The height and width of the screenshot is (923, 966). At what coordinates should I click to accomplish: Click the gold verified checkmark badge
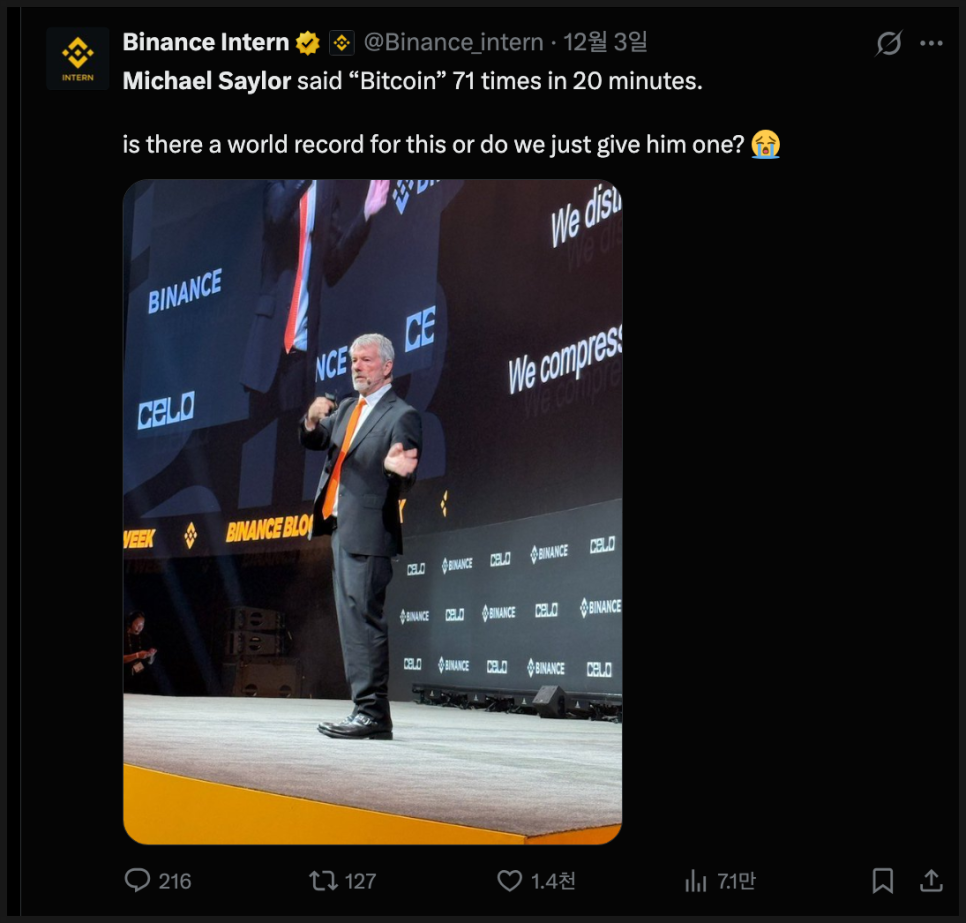[307, 43]
